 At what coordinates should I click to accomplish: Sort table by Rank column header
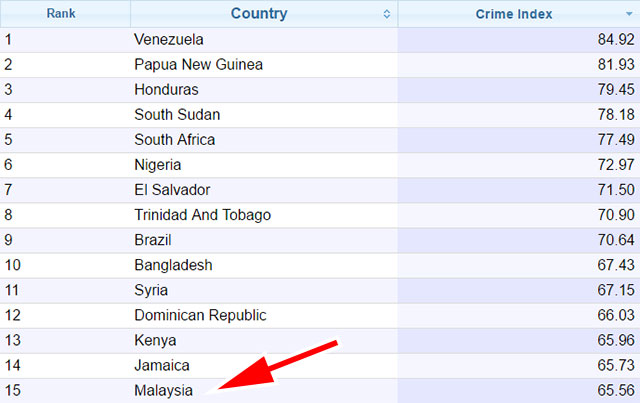coord(61,13)
